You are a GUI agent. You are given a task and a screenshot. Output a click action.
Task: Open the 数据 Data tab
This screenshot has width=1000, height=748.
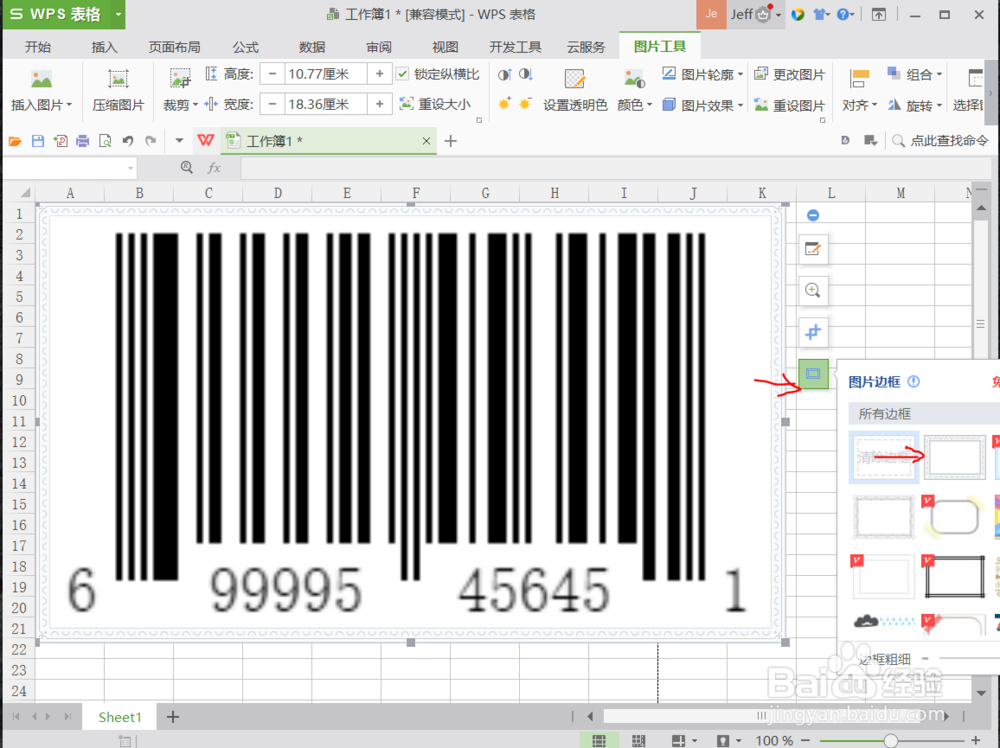(x=312, y=47)
